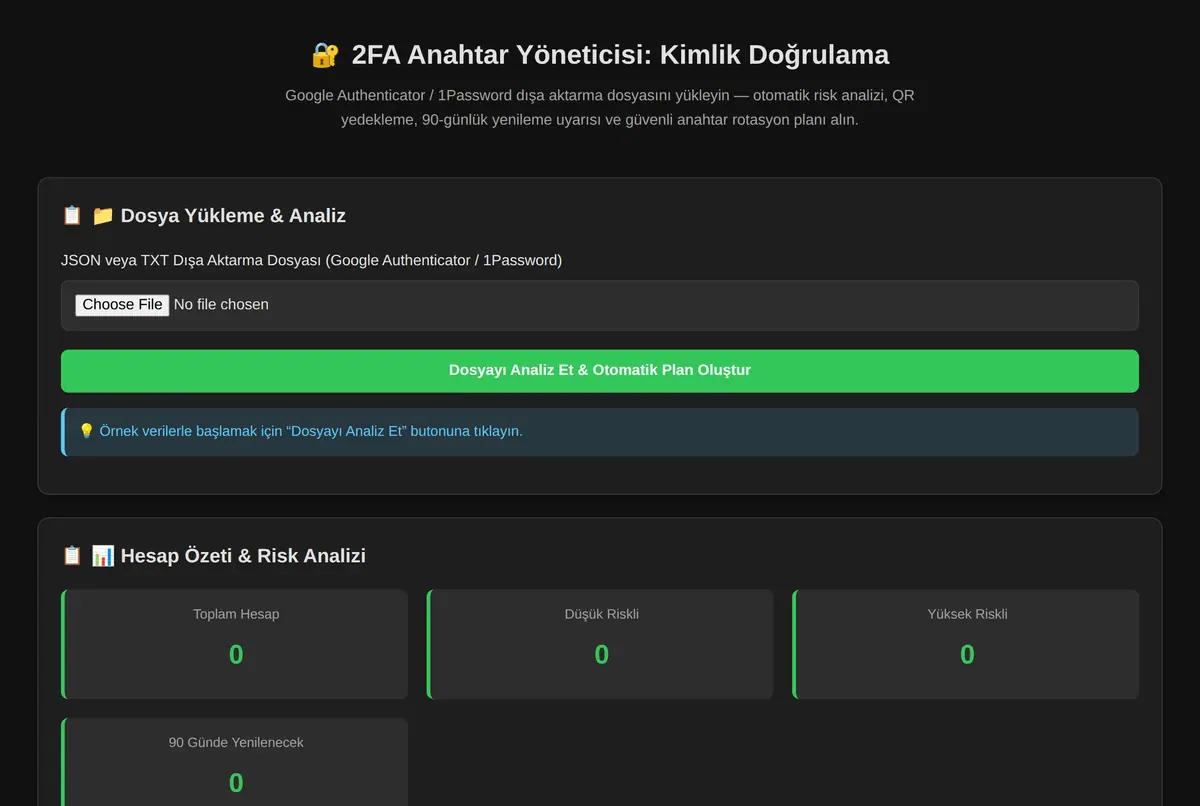Click the 0 value under 90 Günde Yenilenecek
Viewport: 1200px width, 806px height.
click(236, 783)
